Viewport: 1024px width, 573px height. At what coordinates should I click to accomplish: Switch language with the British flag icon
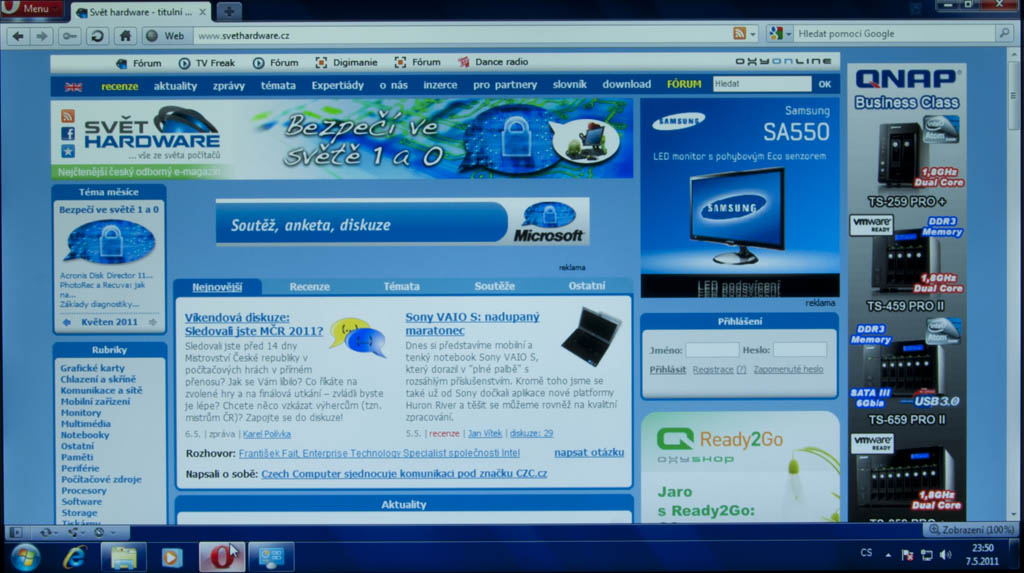pos(74,86)
